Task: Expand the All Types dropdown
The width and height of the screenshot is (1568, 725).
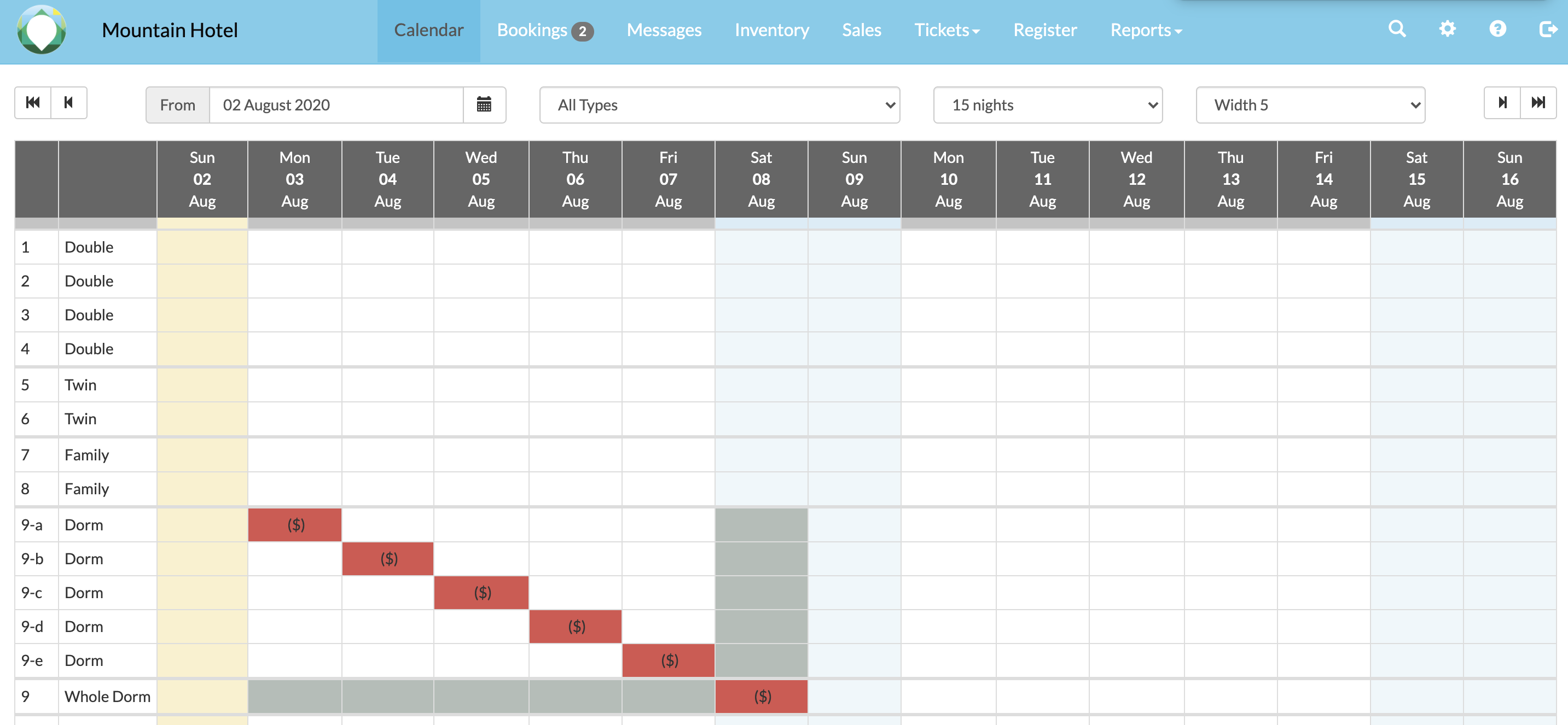Action: point(719,105)
